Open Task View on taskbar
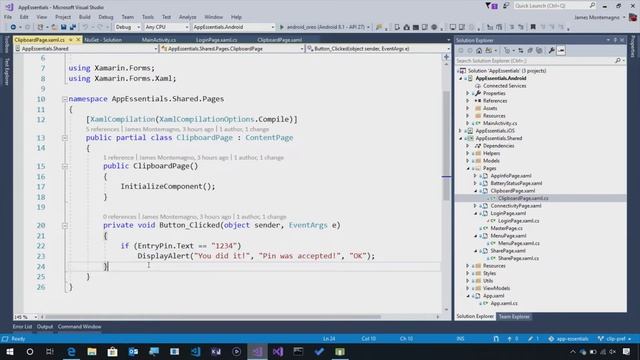This screenshot has height=360, width=640. click(x=50, y=351)
